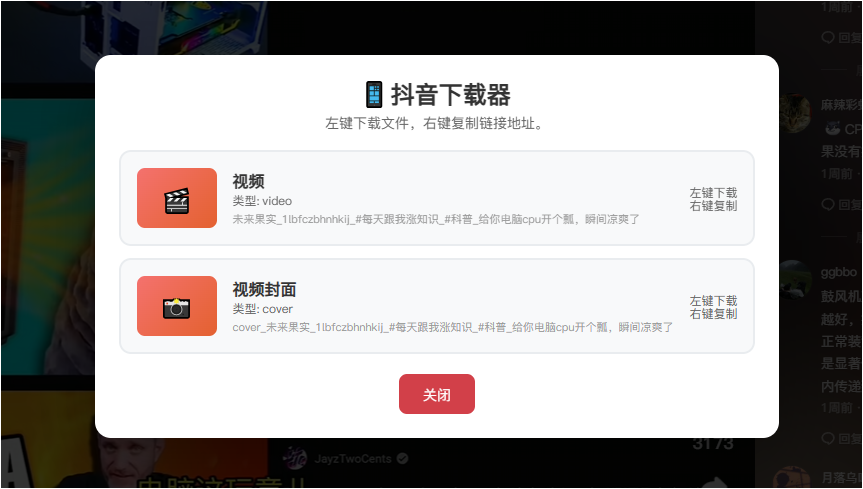863x489 pixels.
Task: Click the instruction text 左键下载文件，右键复制链接地址
Action: tap(434, 123)
